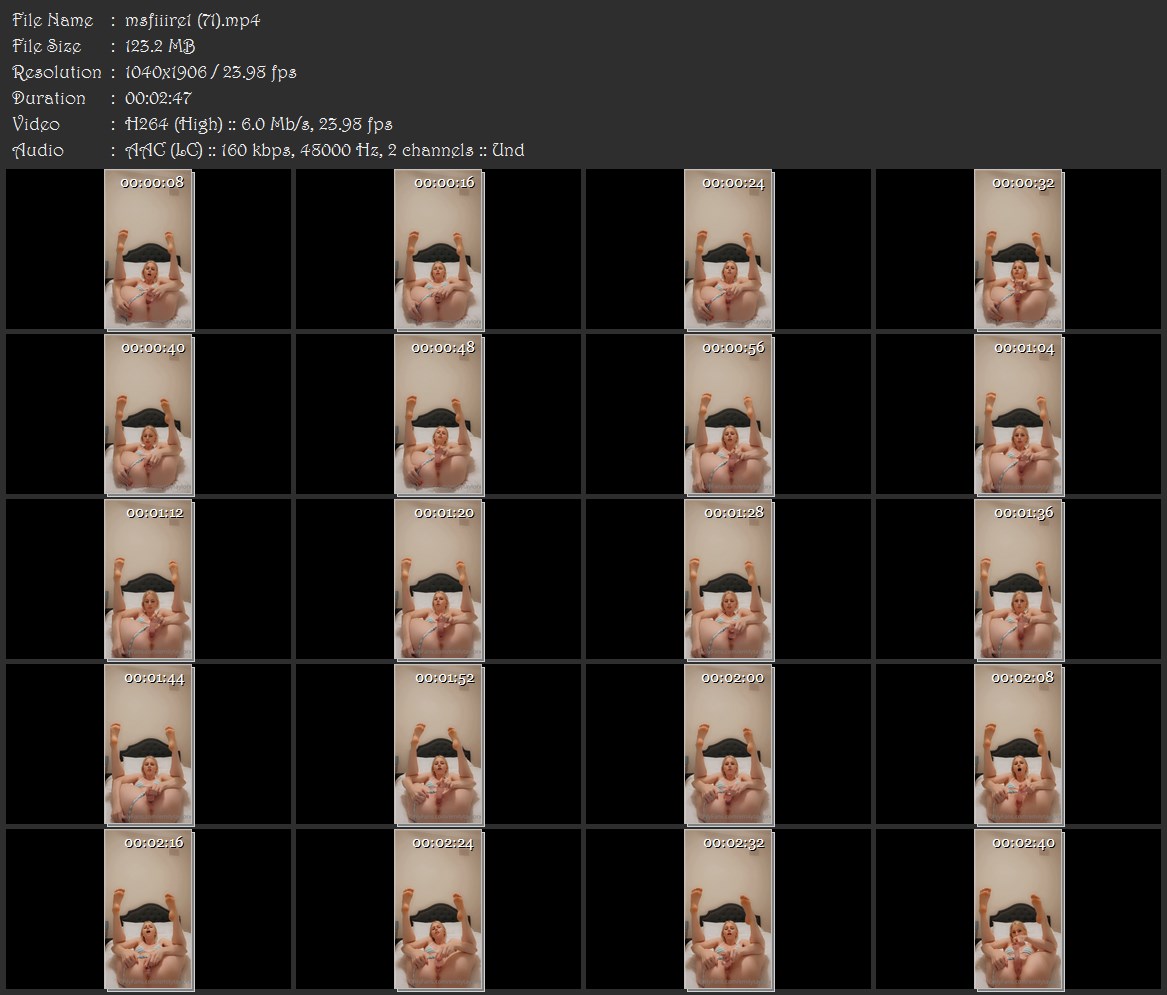This screenshot has width=1167, height=995.
Task: Open the frame thumbnail stamped 00:02:32
Action: pos(729,910)
